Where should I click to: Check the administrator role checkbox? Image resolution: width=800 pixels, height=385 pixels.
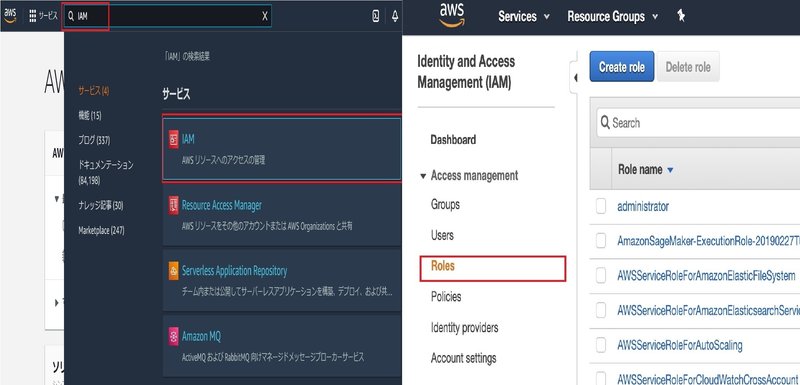(x=601, y=206)
